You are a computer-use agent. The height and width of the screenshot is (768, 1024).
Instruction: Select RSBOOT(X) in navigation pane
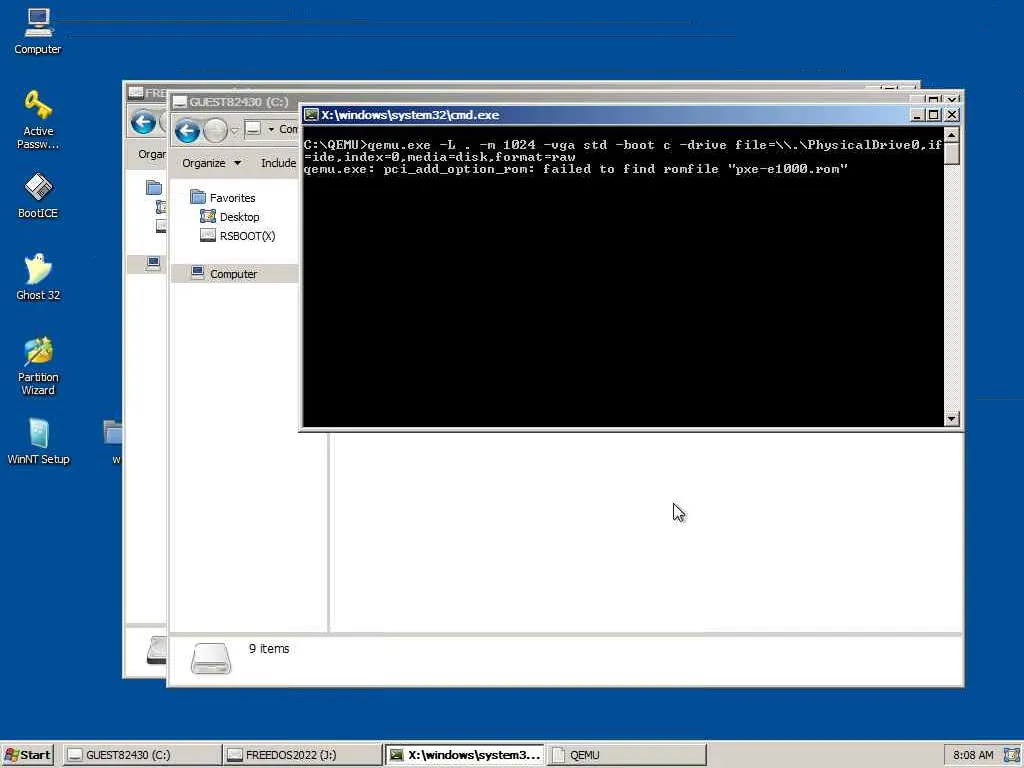point(238,236)
